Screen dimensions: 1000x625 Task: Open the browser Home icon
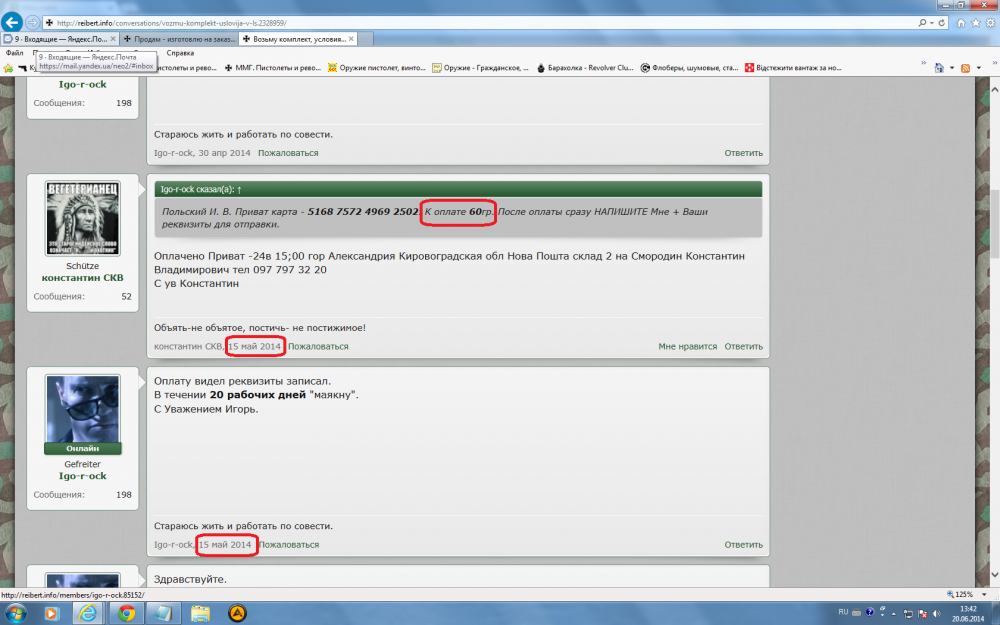pos(961,22)
